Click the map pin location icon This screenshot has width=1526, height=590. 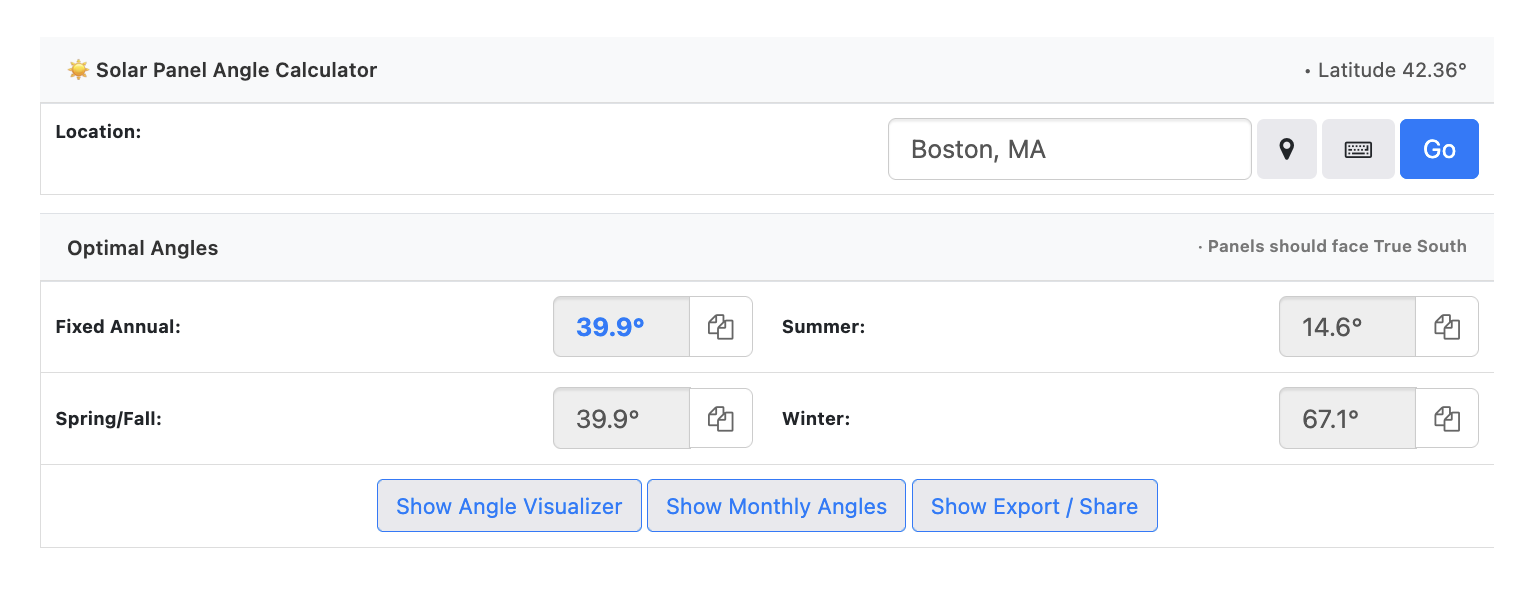coord(1286,149)
